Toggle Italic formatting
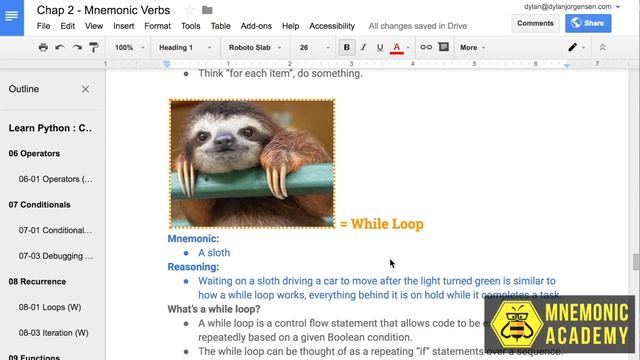 [x=363, y=47]
